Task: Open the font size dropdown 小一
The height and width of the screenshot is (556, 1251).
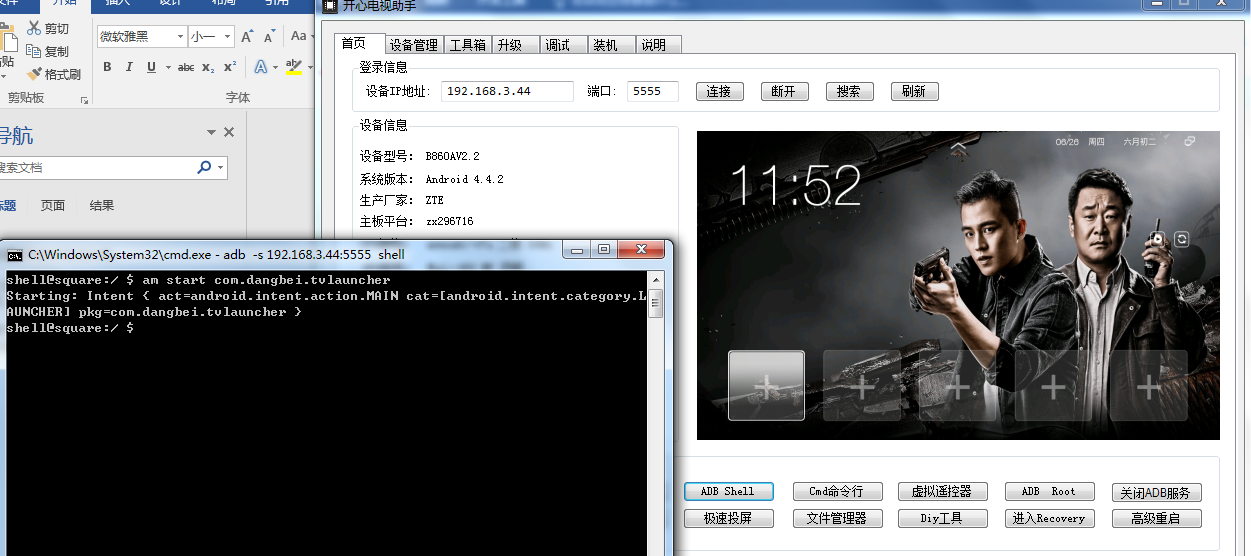Action: pos(228,37)
